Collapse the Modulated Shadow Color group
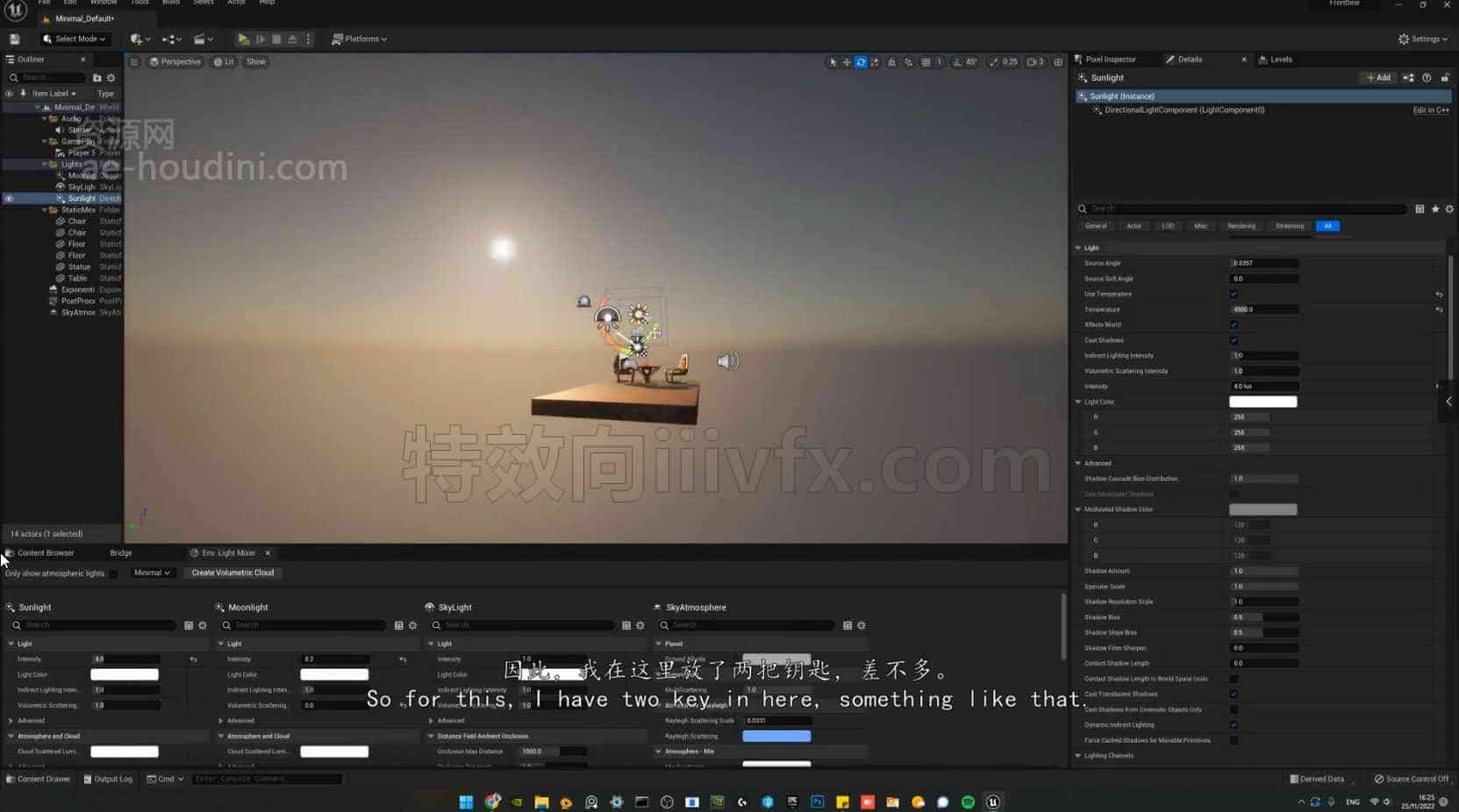This screenshot has width=1459, height=812. click(x=1078, y=509)
